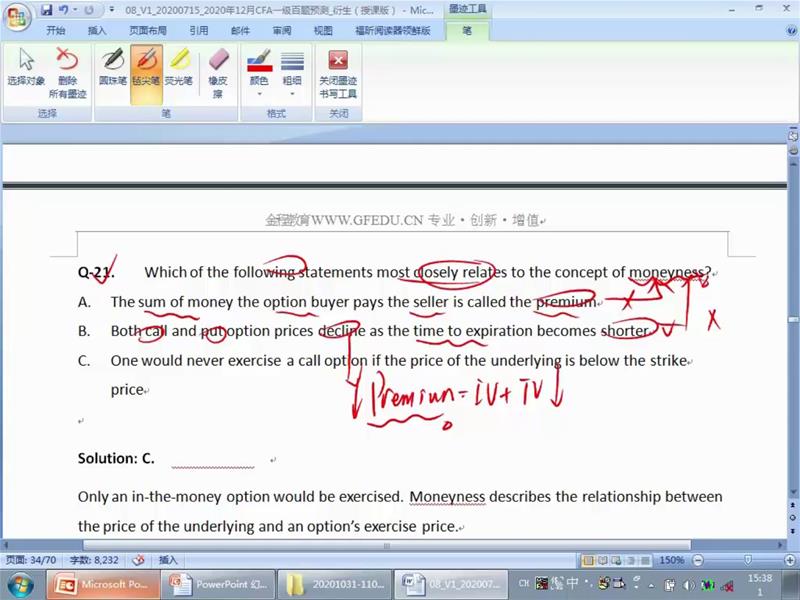Activate the 08_V1_202007... Word taskbar item
800x600 pixels.
pos(451,585)
